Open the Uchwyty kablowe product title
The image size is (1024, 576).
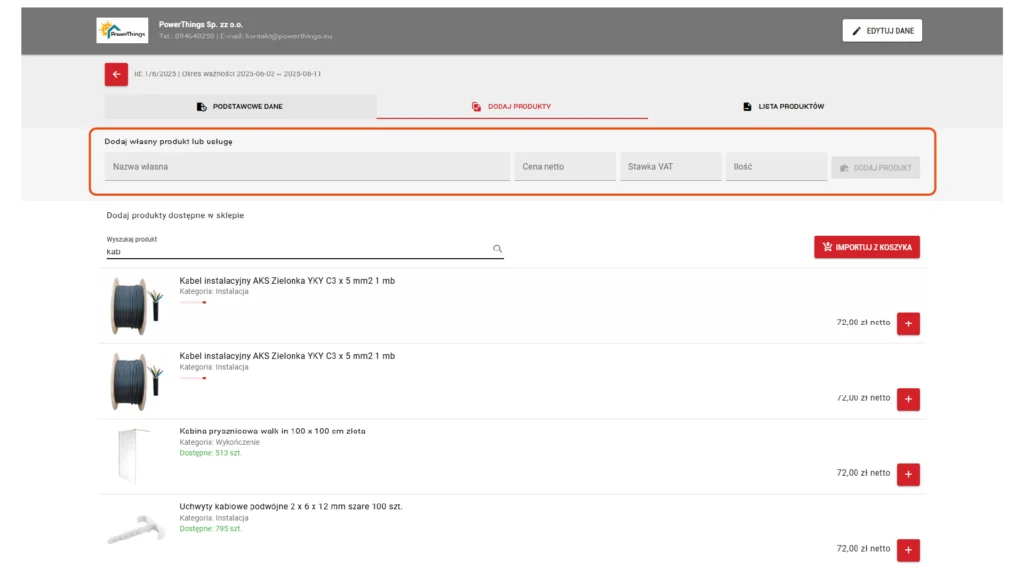[x=291, y=506]
